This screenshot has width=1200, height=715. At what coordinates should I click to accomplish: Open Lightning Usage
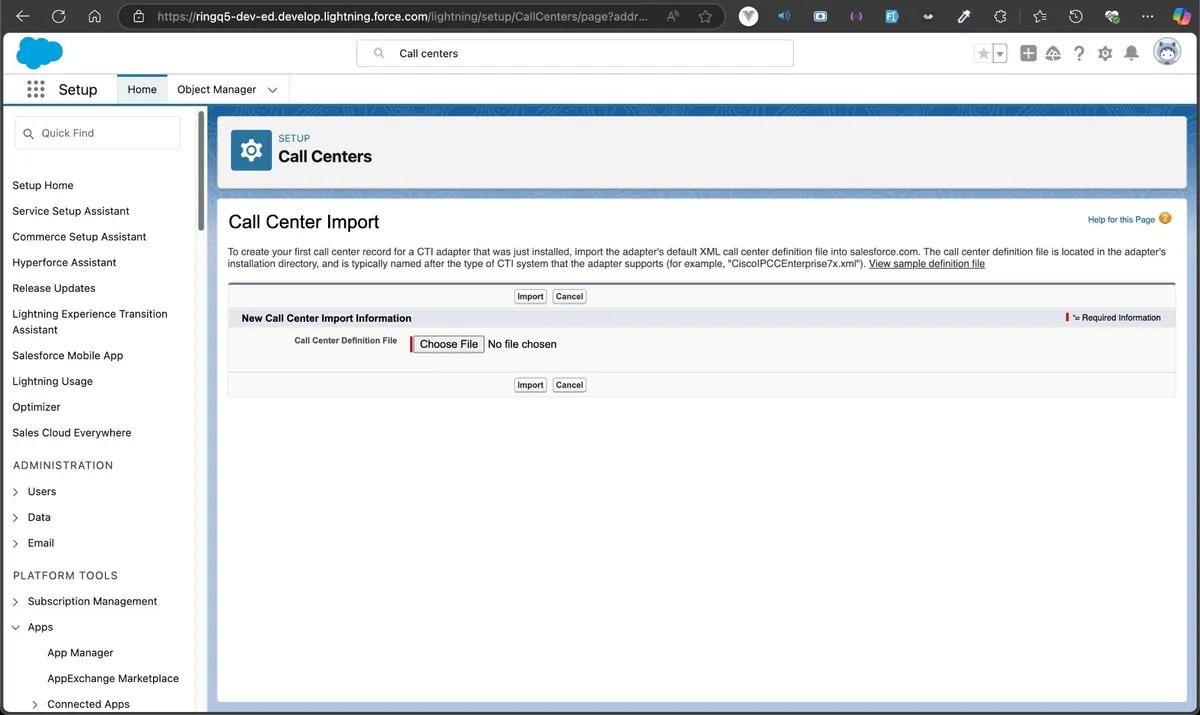(x=52, y=382)
